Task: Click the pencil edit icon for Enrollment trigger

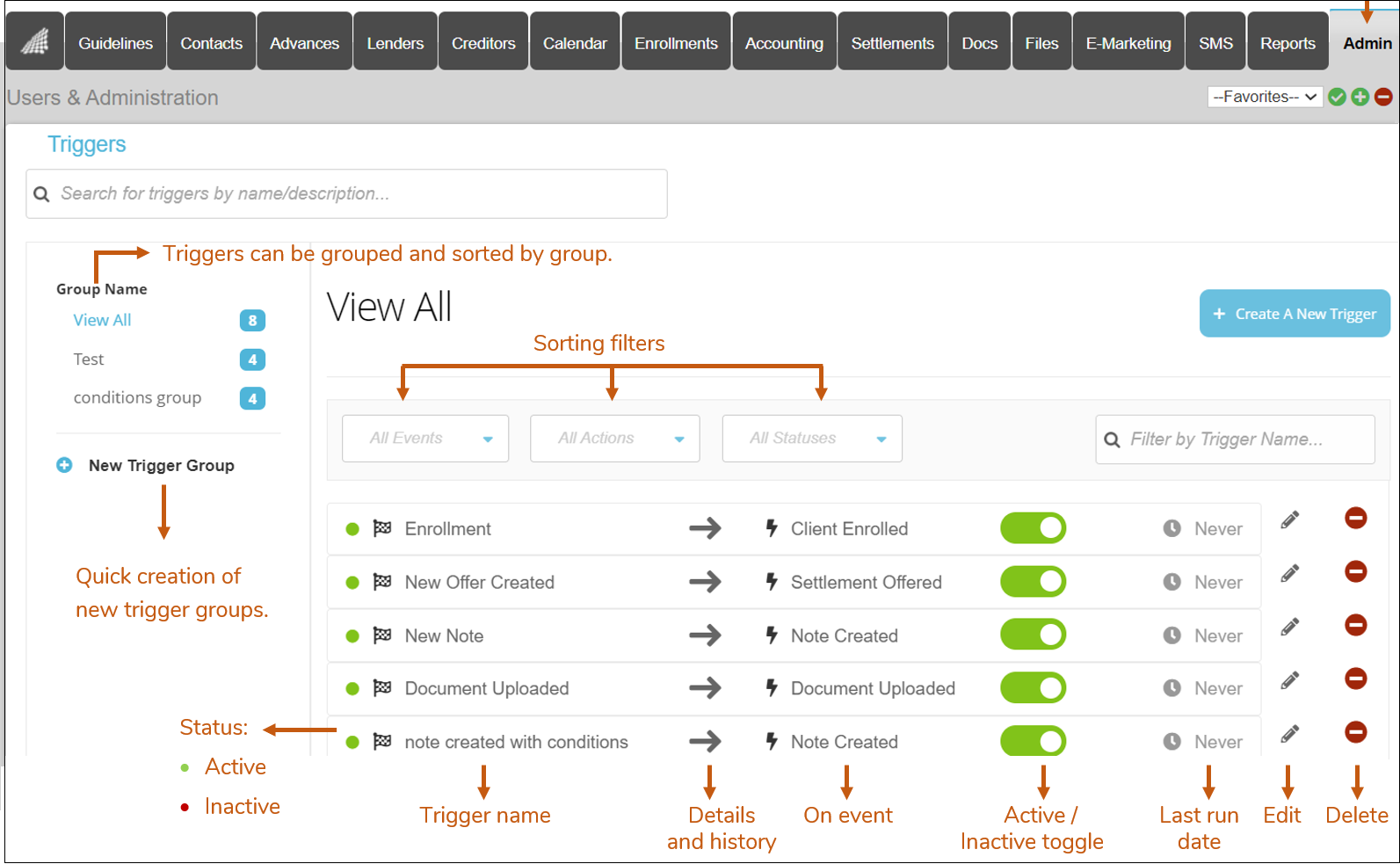Action: click(1289, 520)
